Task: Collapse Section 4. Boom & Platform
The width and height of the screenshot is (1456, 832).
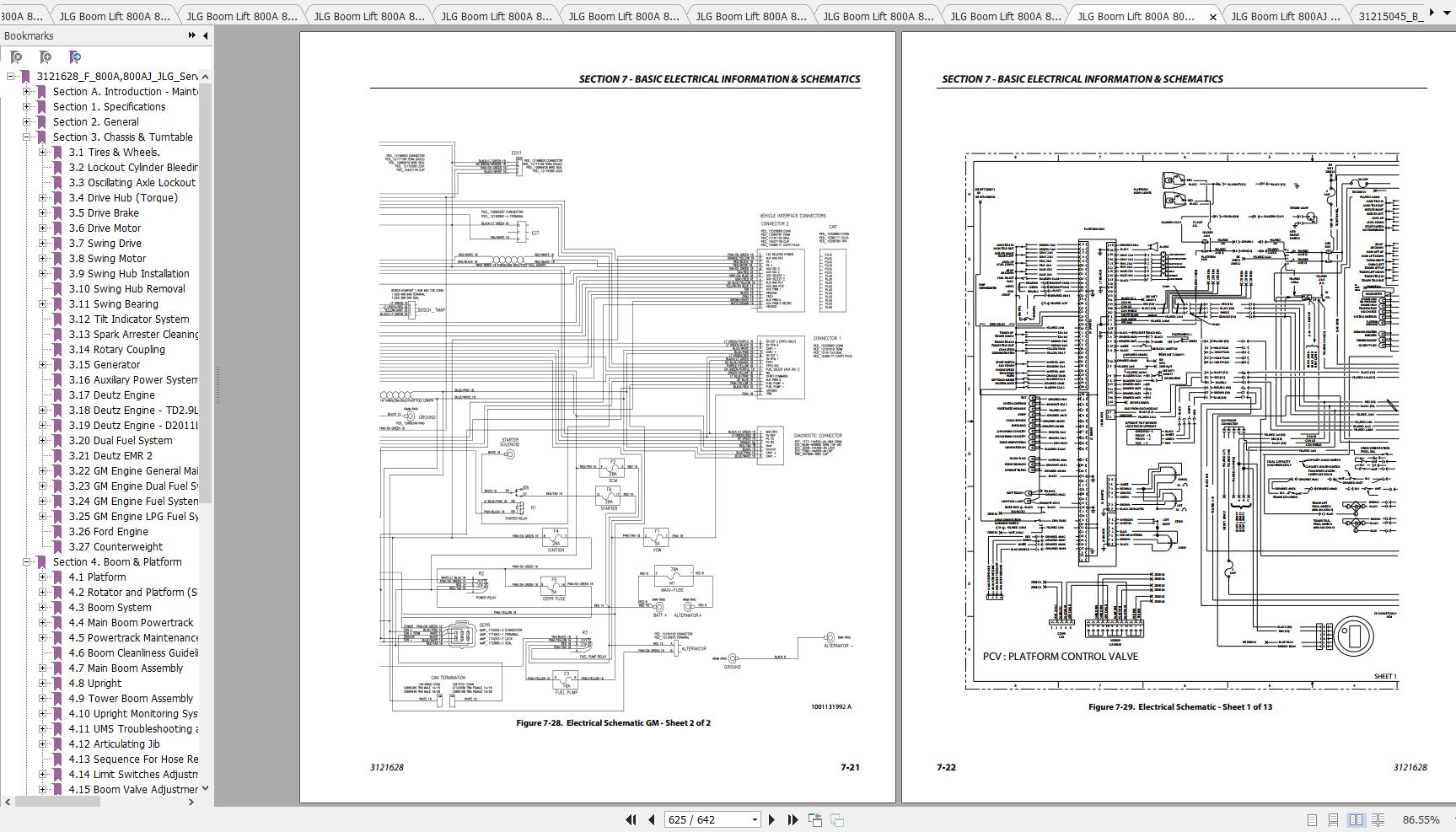Action: click(x=26, y=562)
